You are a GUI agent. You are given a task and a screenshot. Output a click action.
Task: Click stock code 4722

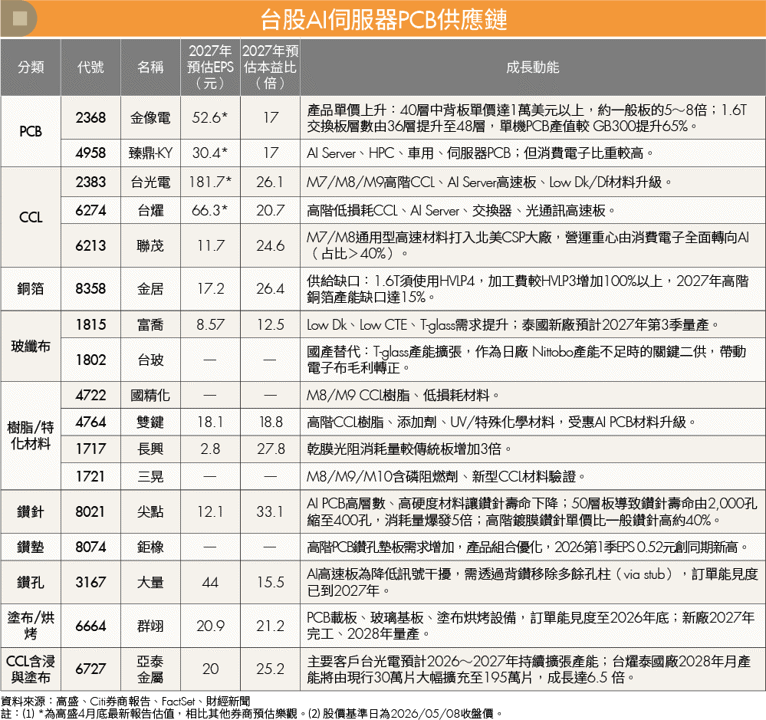point(90,395)
